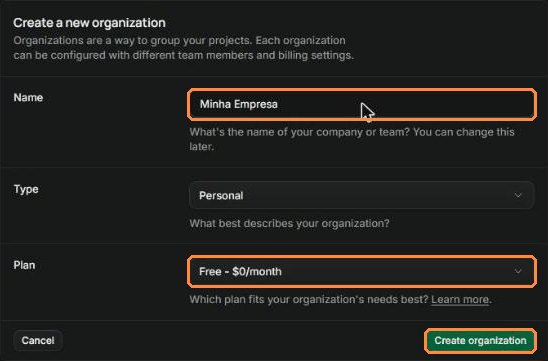Screen dimensions: 548x361
Task: Click the Cancel button
Action: [38, 340]
